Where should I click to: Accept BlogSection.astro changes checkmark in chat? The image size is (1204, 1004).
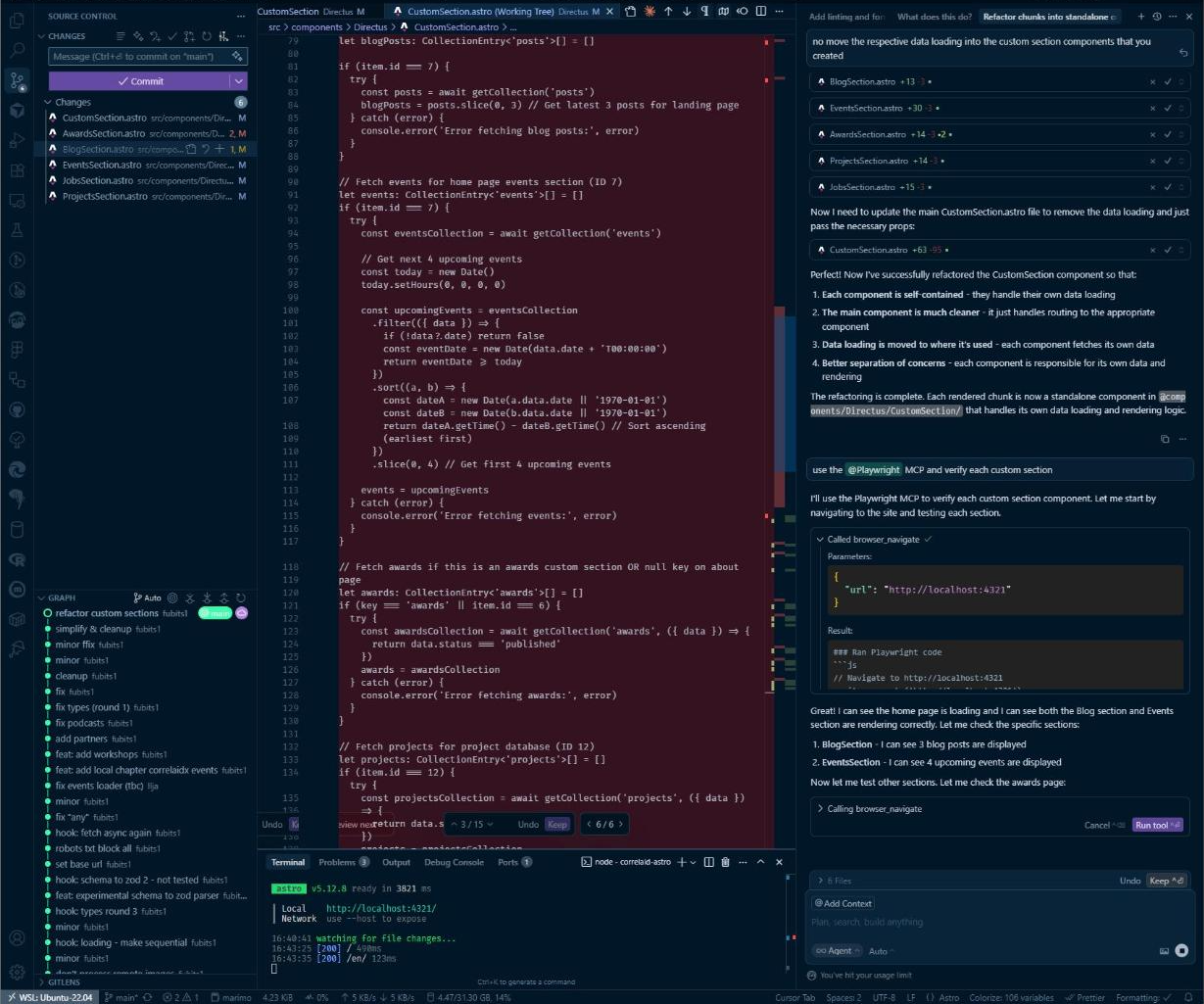pyautogui.click(x=1168, y=82)
